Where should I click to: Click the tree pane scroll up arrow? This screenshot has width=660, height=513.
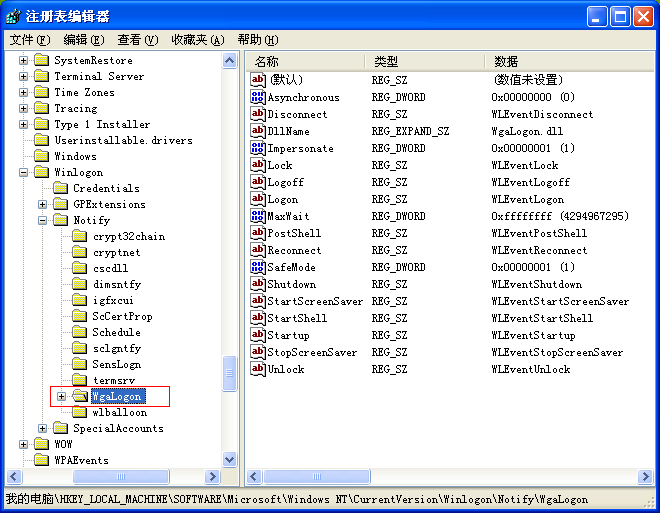(230, 61)
